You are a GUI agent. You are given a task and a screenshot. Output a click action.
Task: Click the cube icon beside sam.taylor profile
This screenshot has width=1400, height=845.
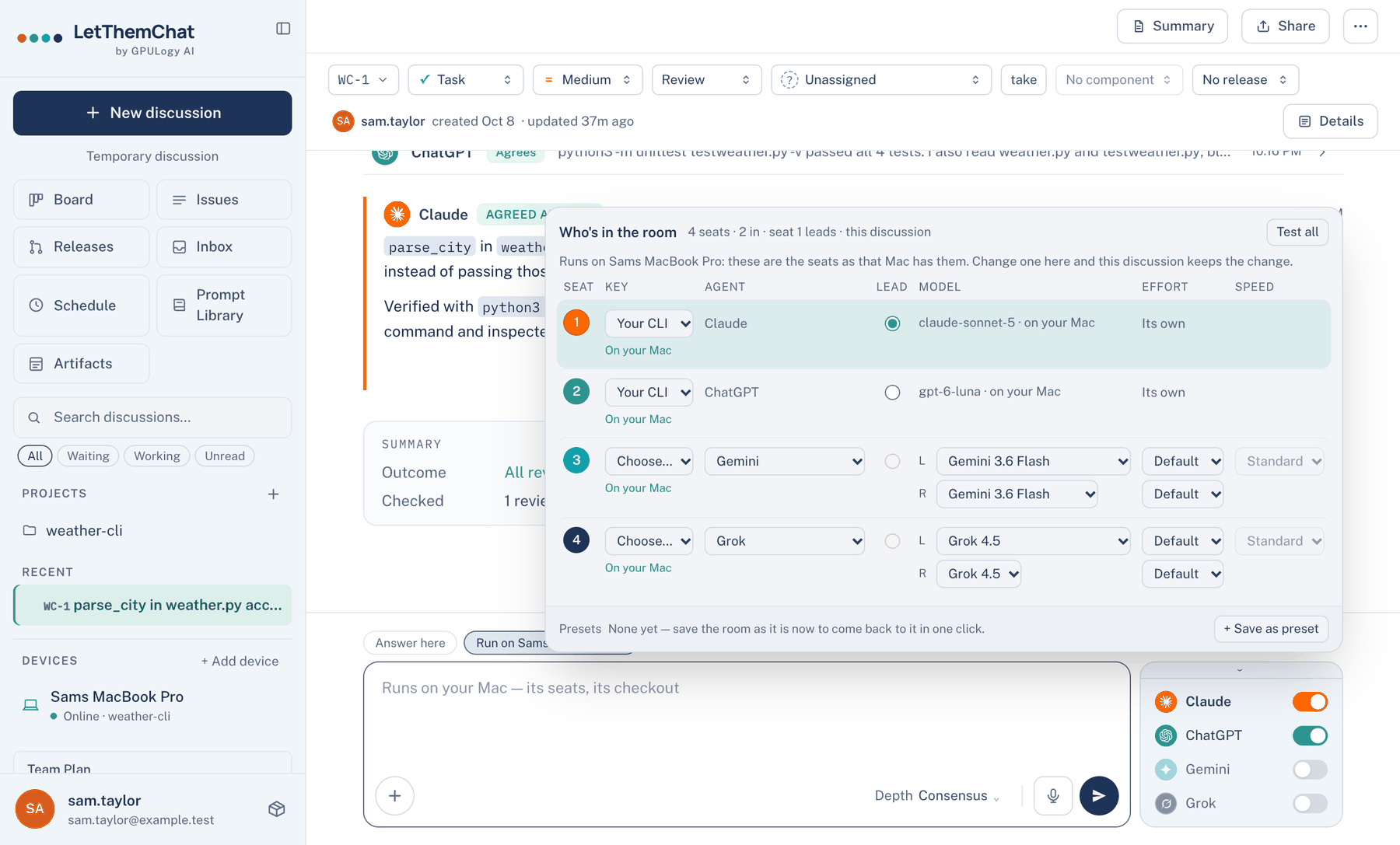click(x=277, y=809)
